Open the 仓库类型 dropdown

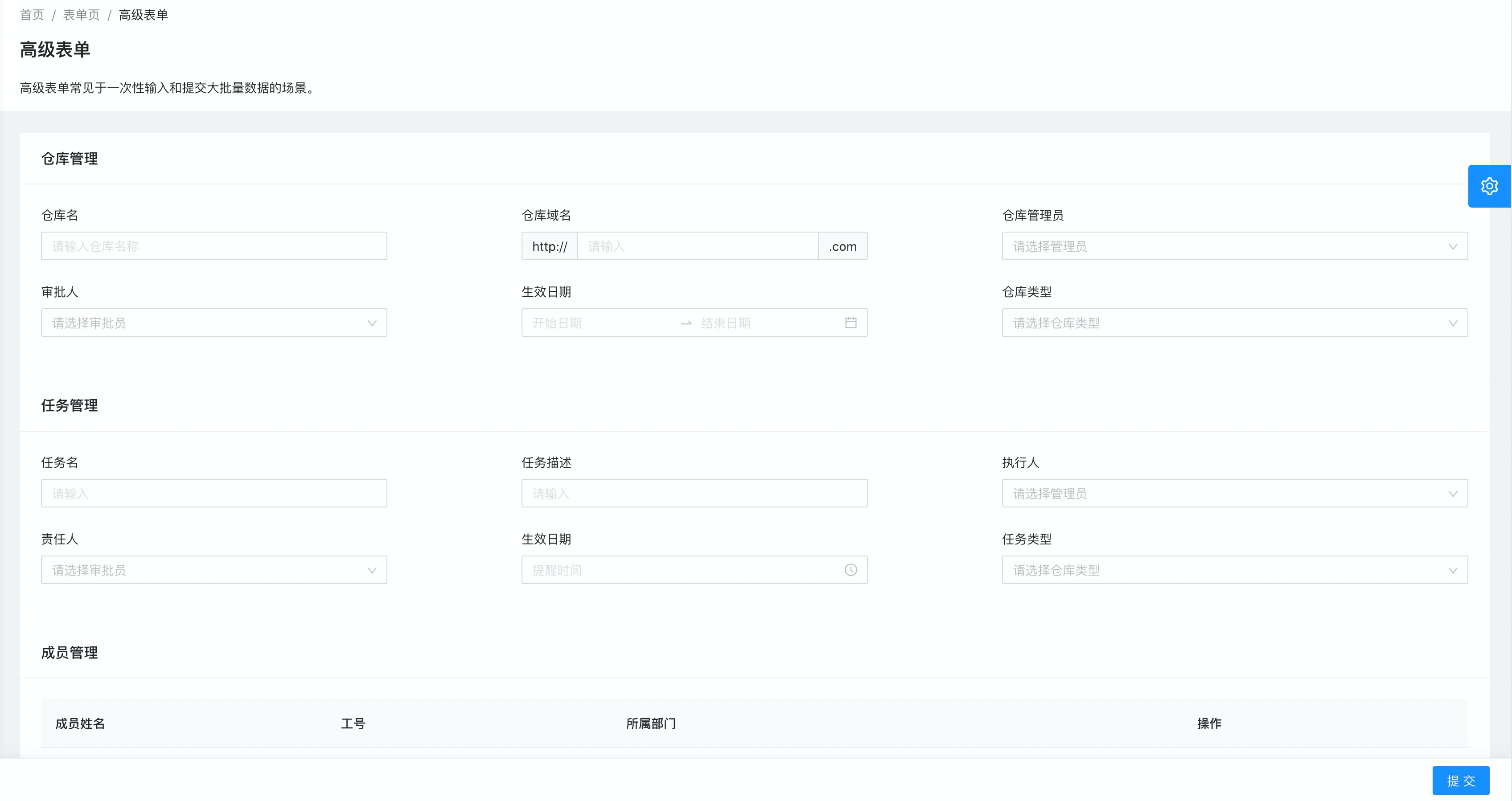click(x=1234, y=323)
